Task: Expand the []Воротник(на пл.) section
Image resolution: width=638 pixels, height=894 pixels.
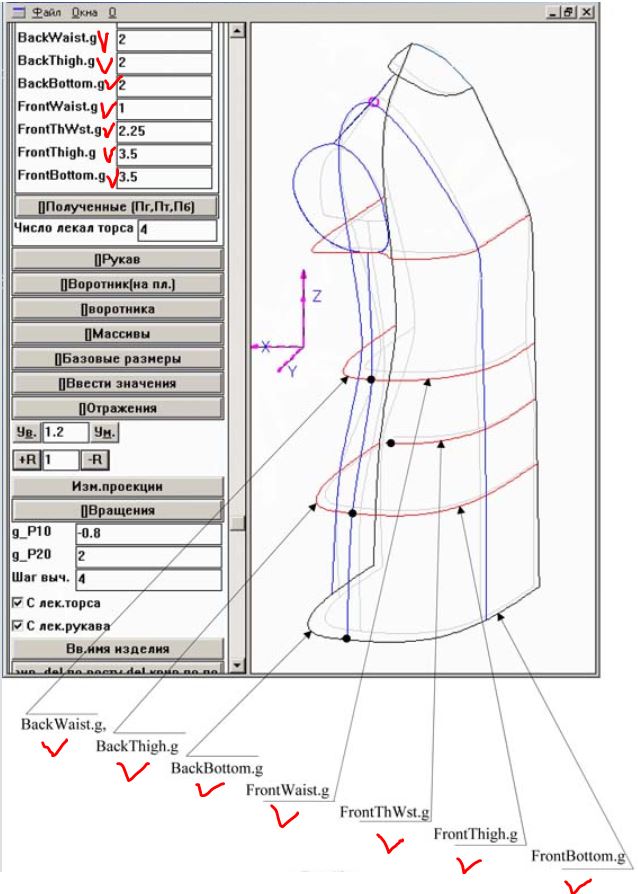Action: pos(117,284)
